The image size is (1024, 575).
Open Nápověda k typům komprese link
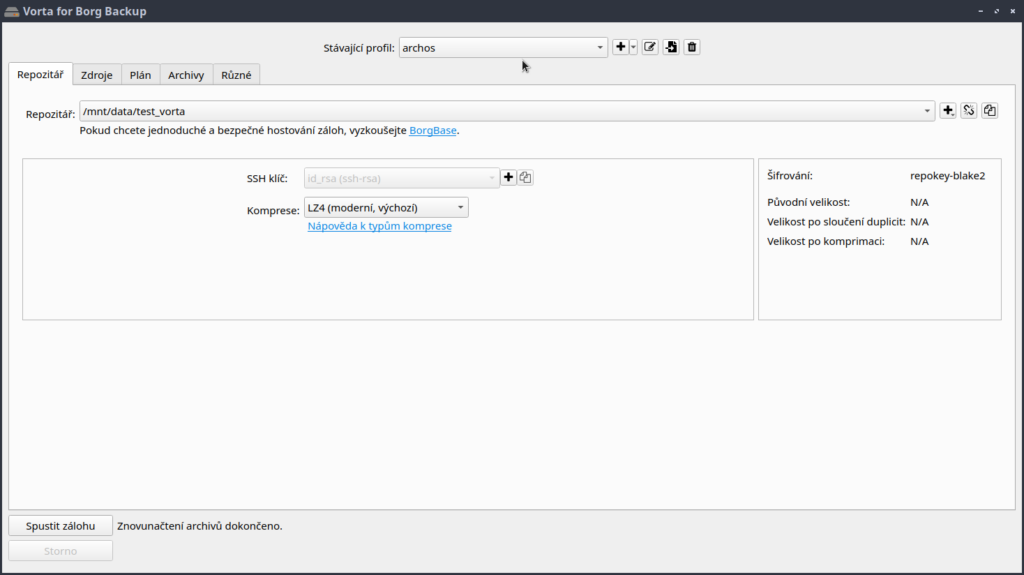coord(379,227)
